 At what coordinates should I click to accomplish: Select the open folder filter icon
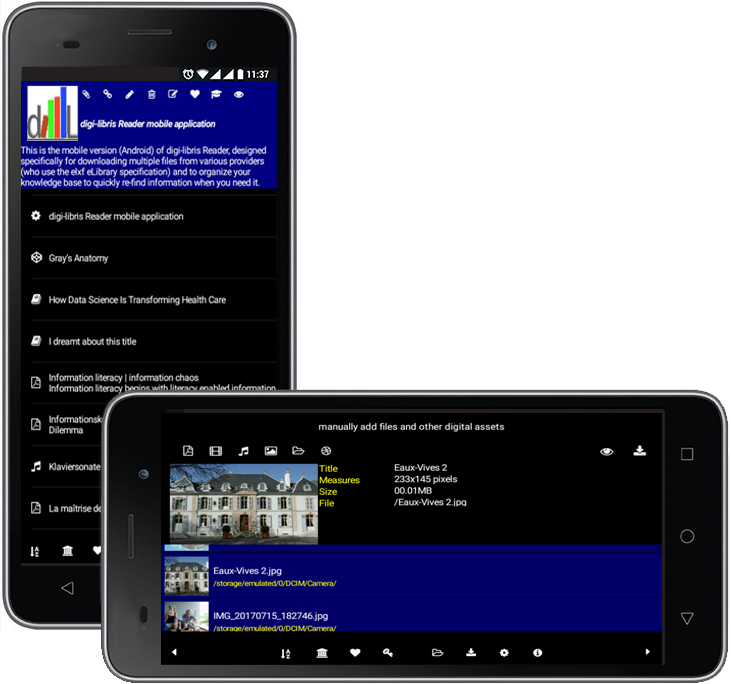(x=298, y=451)
